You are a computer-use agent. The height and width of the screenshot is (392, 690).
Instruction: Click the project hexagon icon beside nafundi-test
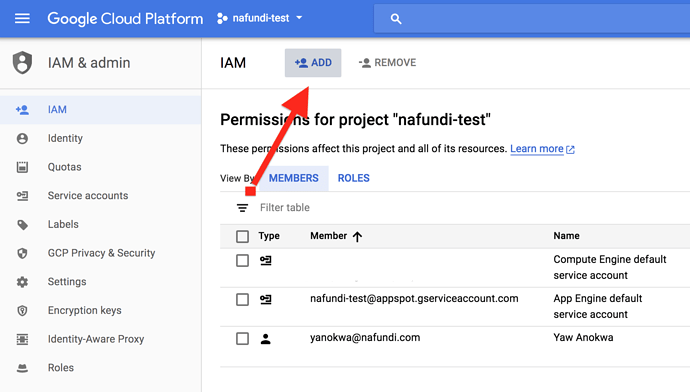click(x=222, y=18)
